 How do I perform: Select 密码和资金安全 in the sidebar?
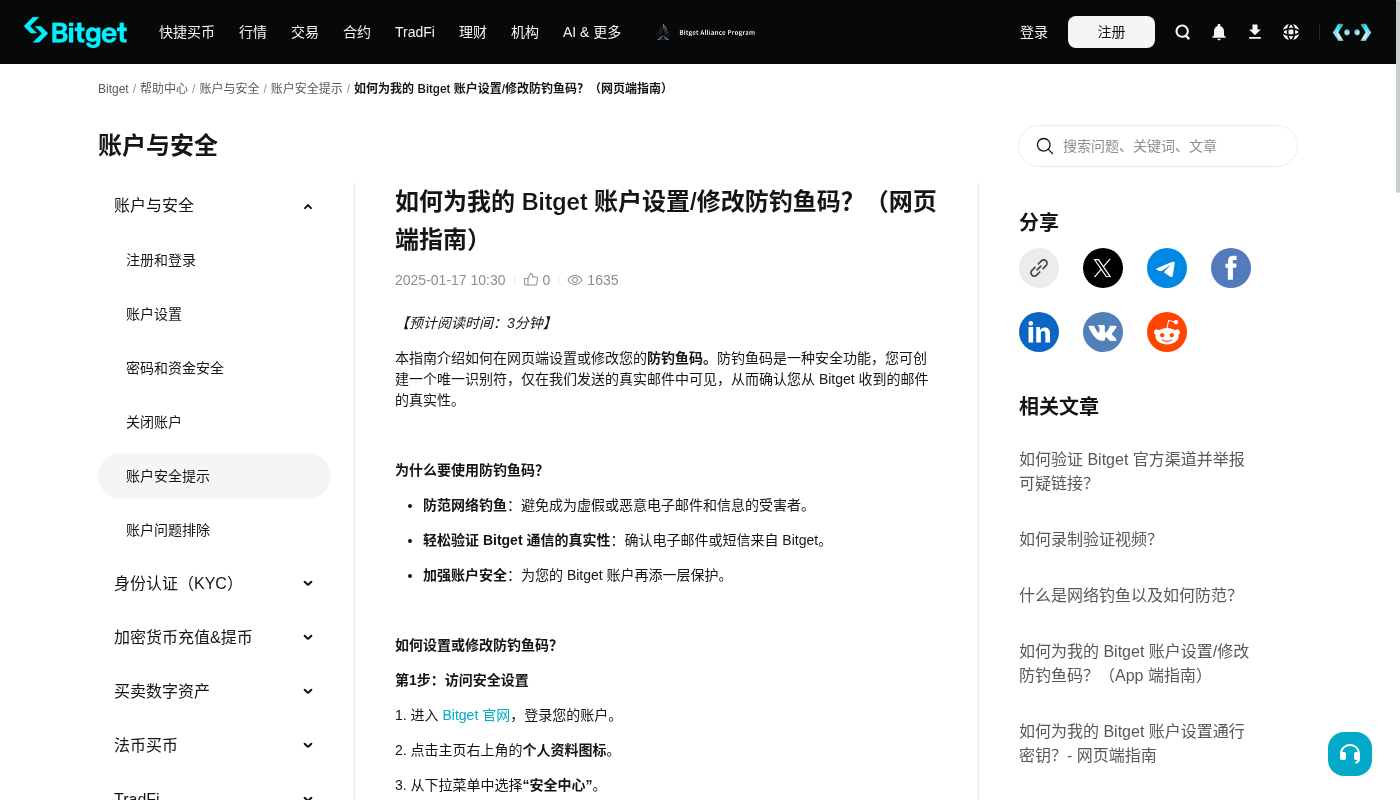(x=175, y=368)
